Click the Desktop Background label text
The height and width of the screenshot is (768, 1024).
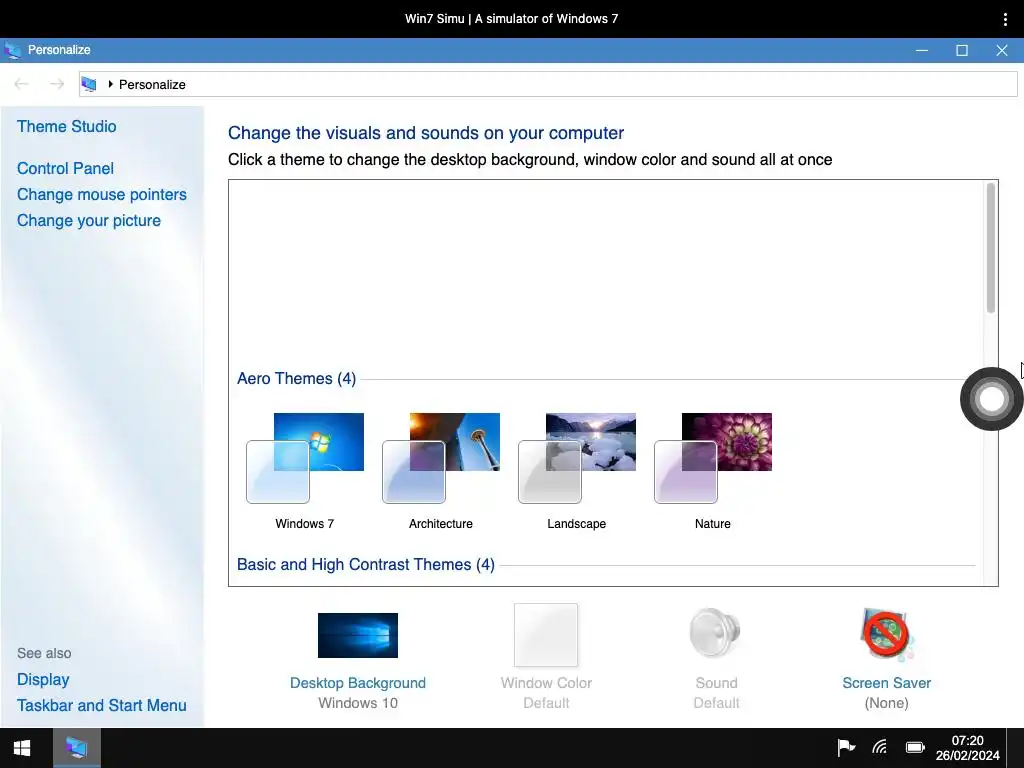[358, 682]
